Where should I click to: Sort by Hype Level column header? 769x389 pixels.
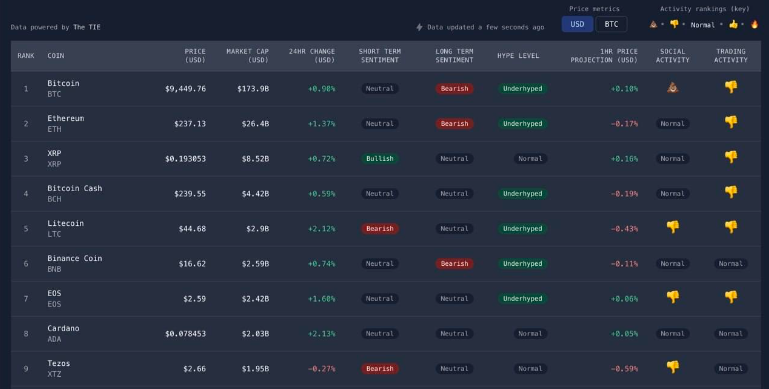click(x=518, y=55)
